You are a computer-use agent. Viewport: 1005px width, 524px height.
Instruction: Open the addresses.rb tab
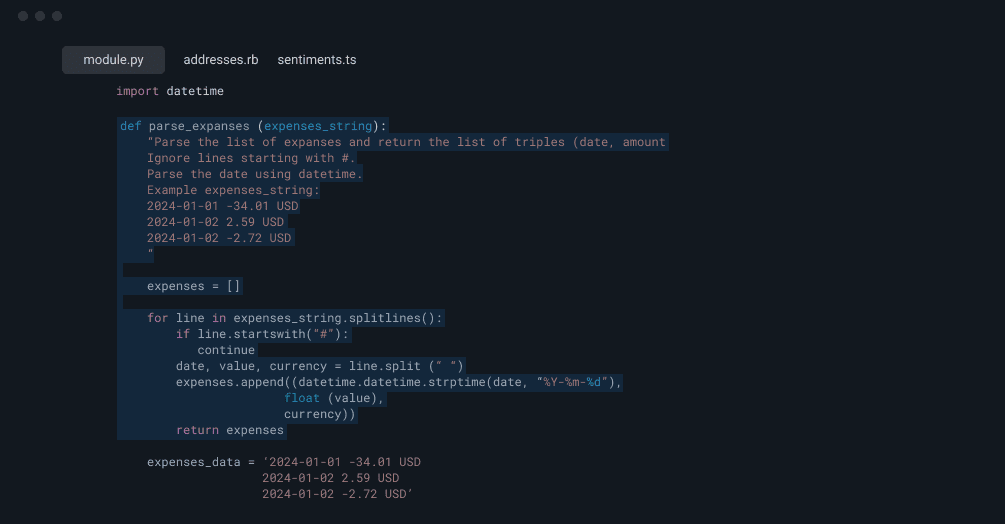tap(221, 60)
